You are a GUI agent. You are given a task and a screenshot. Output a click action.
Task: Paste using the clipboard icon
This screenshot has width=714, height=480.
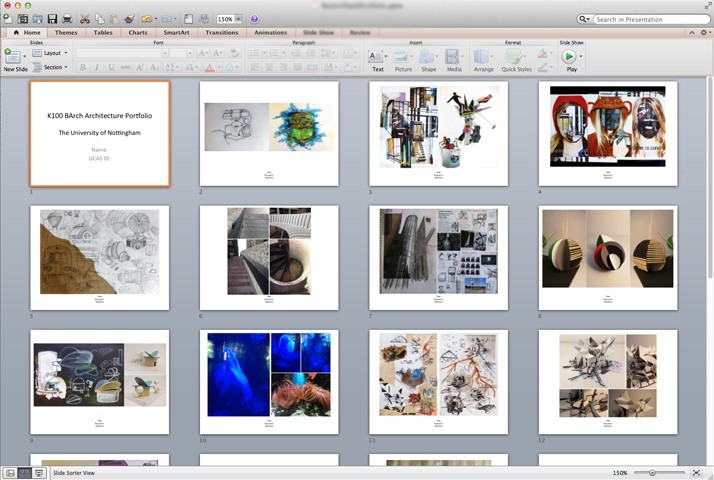pyautogui.click(x=114, y=19)
